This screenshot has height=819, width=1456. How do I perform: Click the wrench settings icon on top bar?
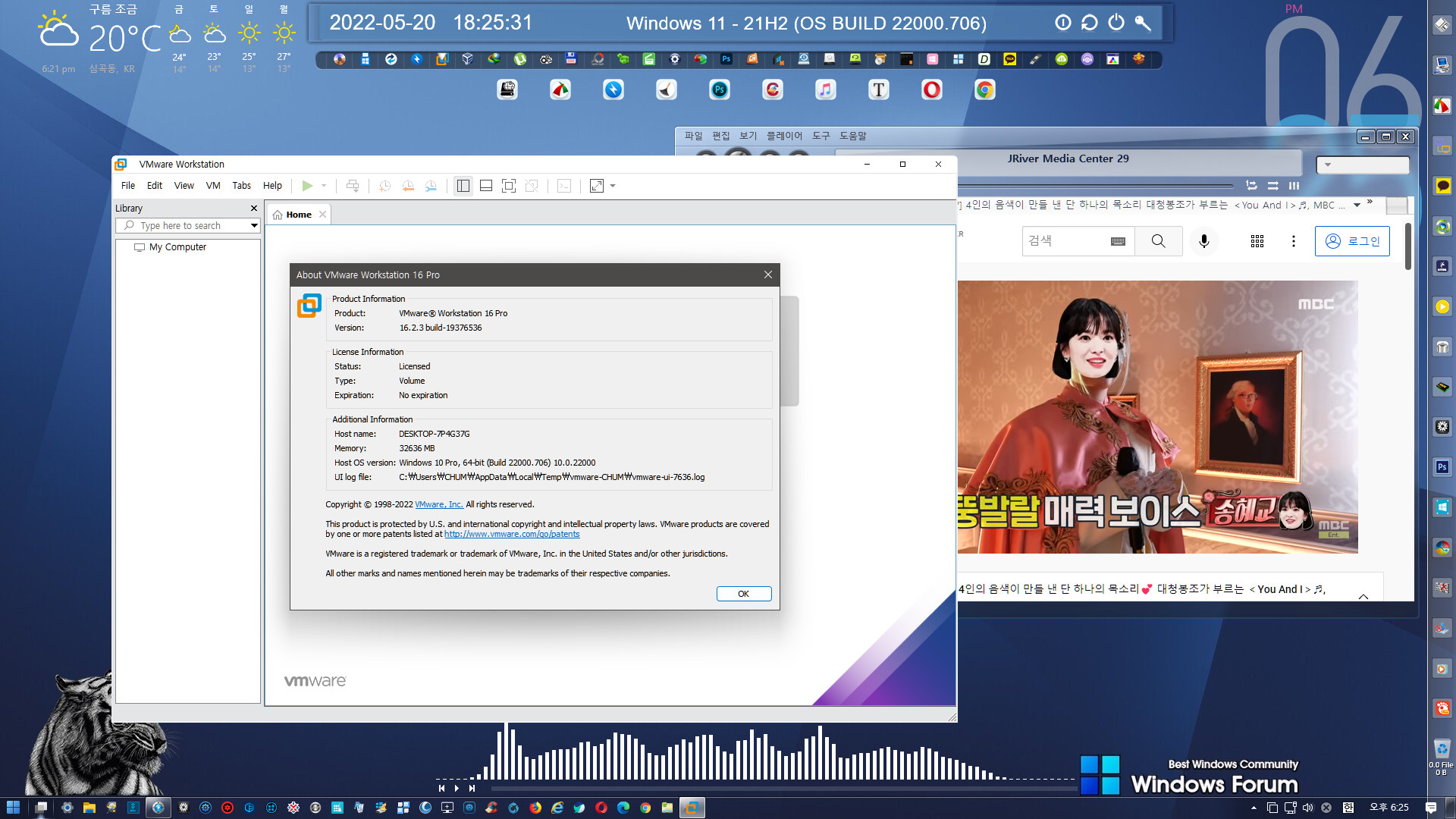click(1143, 23)
